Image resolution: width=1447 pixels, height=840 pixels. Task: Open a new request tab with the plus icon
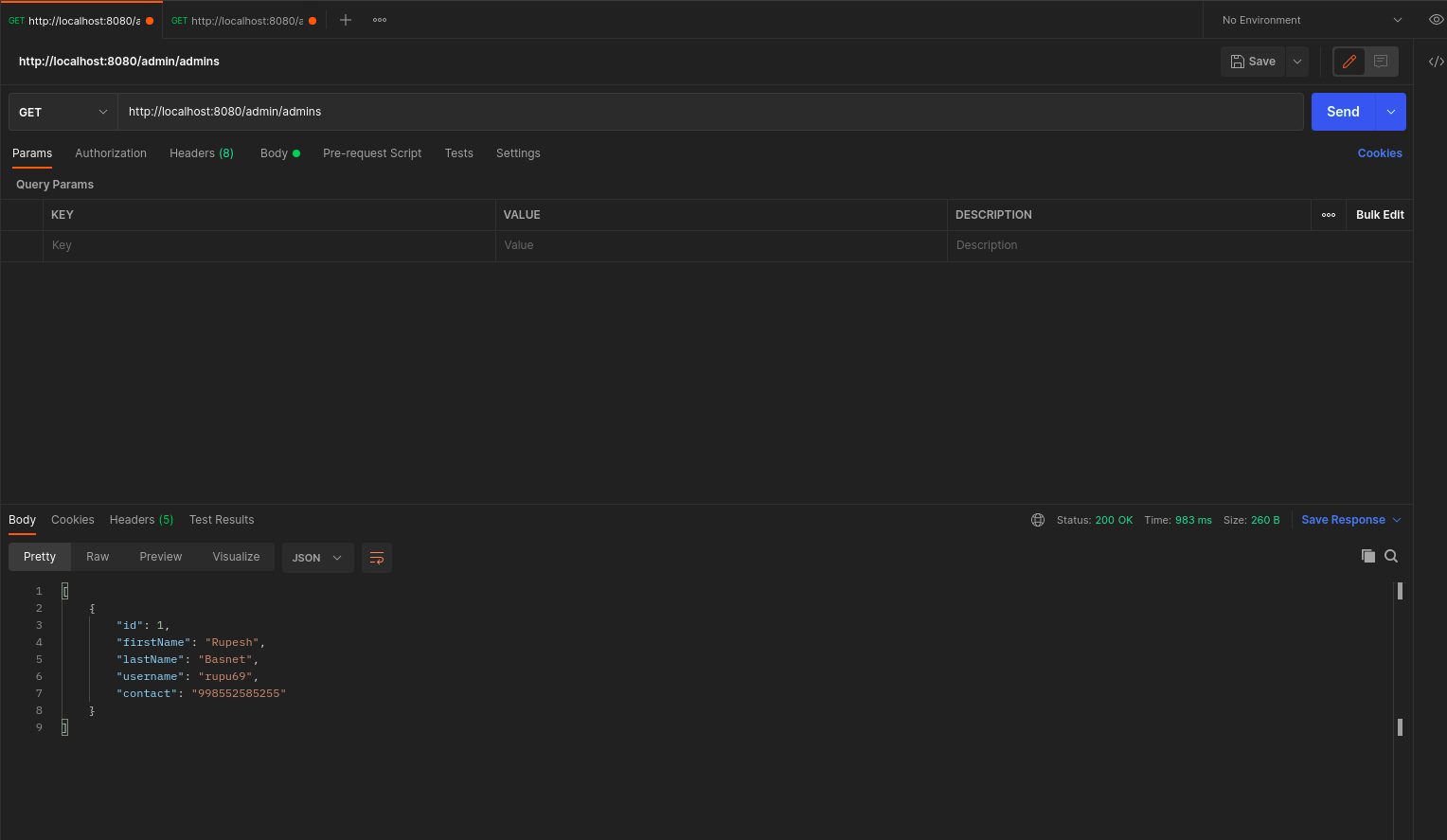(x=345, y=19)
